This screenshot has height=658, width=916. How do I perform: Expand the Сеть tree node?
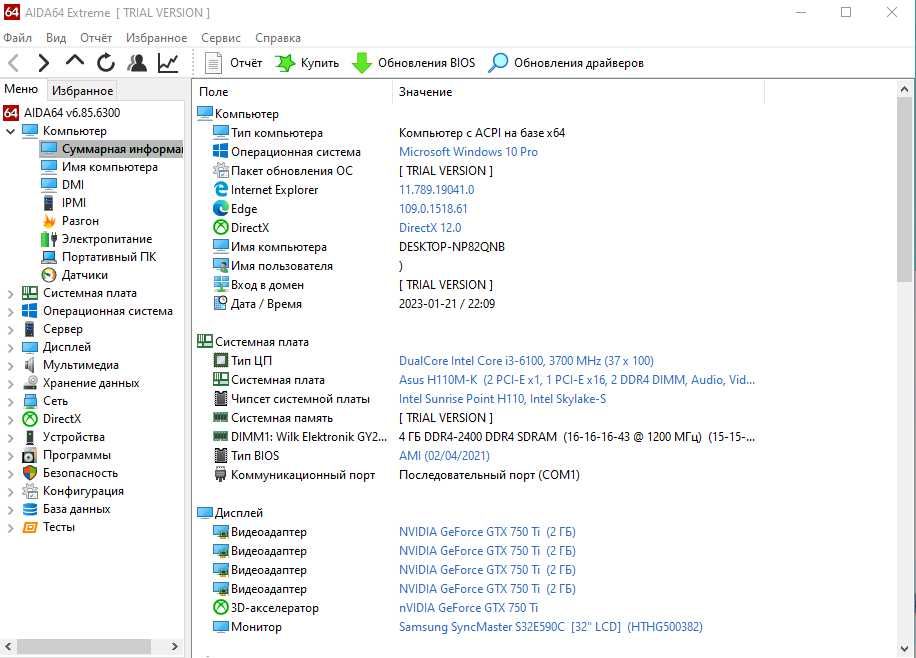tap(10, 401)
